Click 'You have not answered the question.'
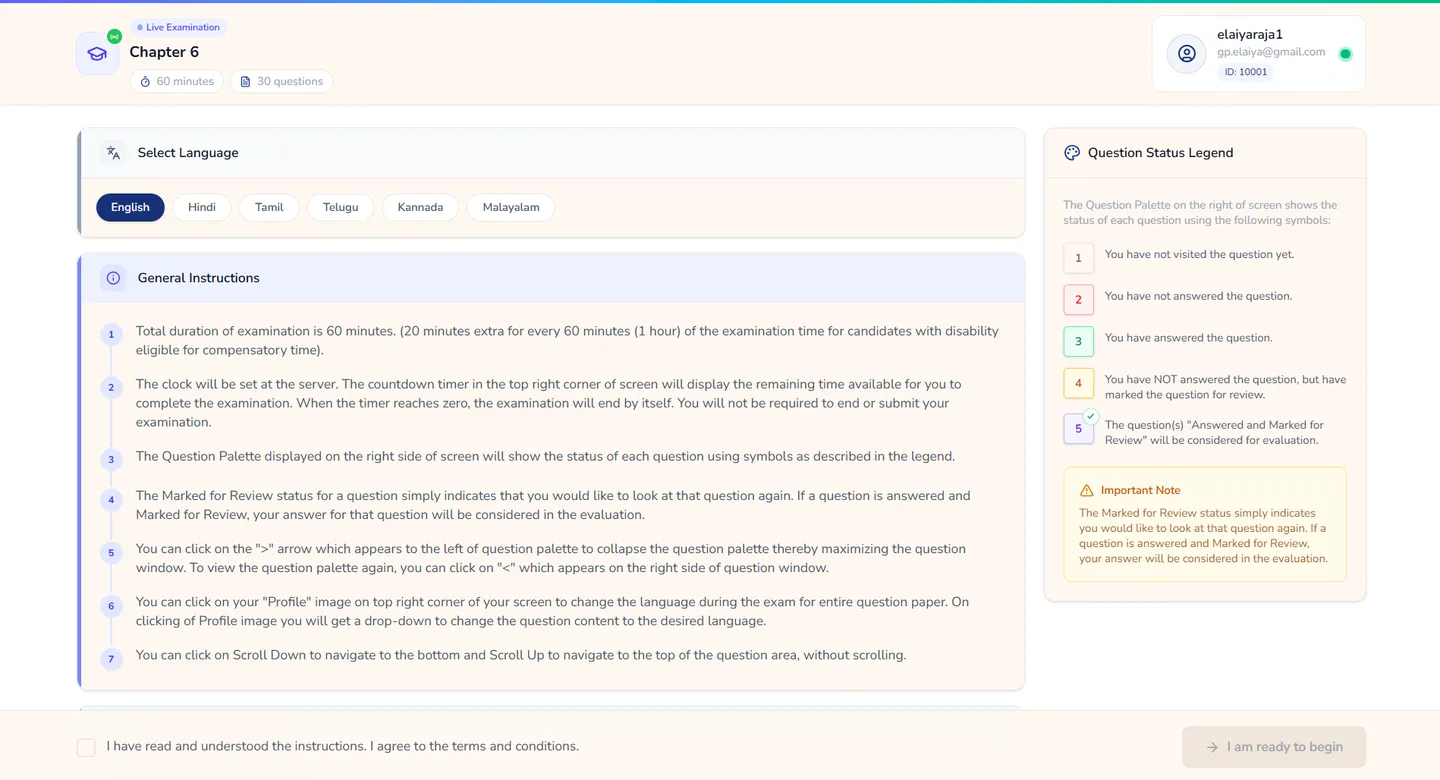This screenshot has height=780, width=1440. [1198, 296]
